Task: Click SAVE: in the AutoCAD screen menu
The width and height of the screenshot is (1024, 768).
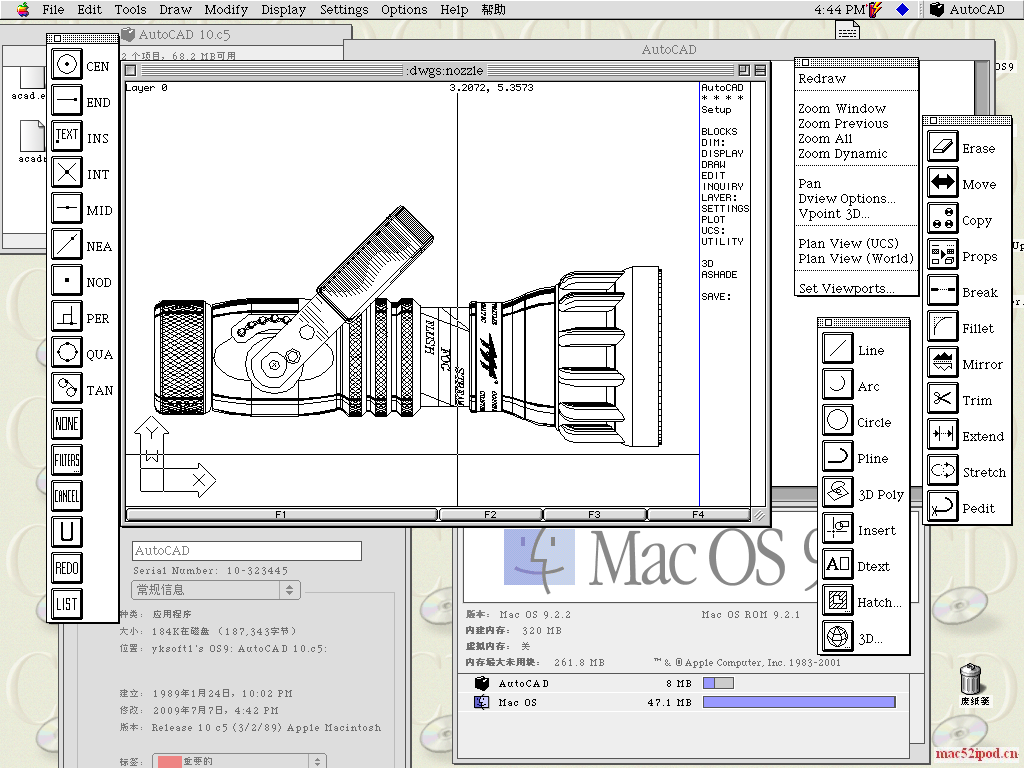Action: click(716, 296)
